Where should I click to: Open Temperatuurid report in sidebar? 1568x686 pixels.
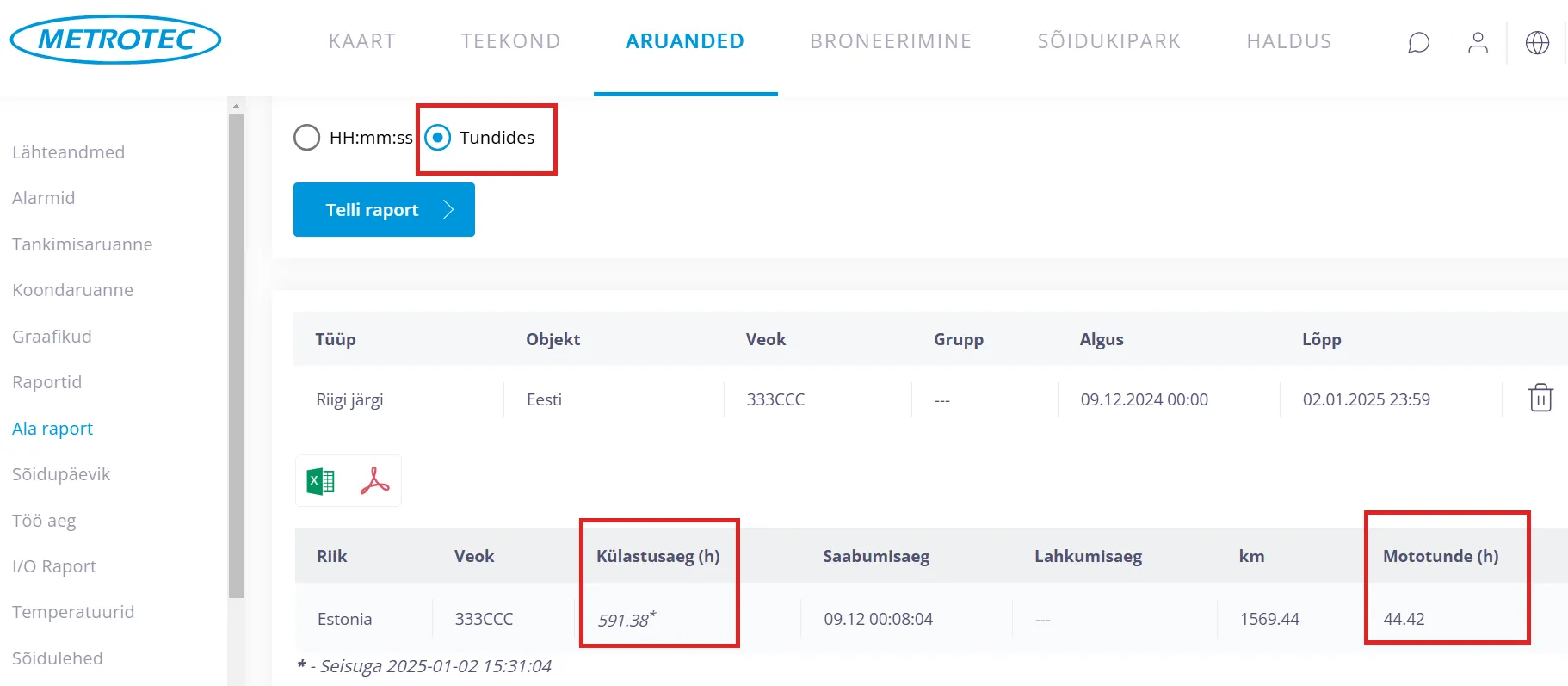73,612
